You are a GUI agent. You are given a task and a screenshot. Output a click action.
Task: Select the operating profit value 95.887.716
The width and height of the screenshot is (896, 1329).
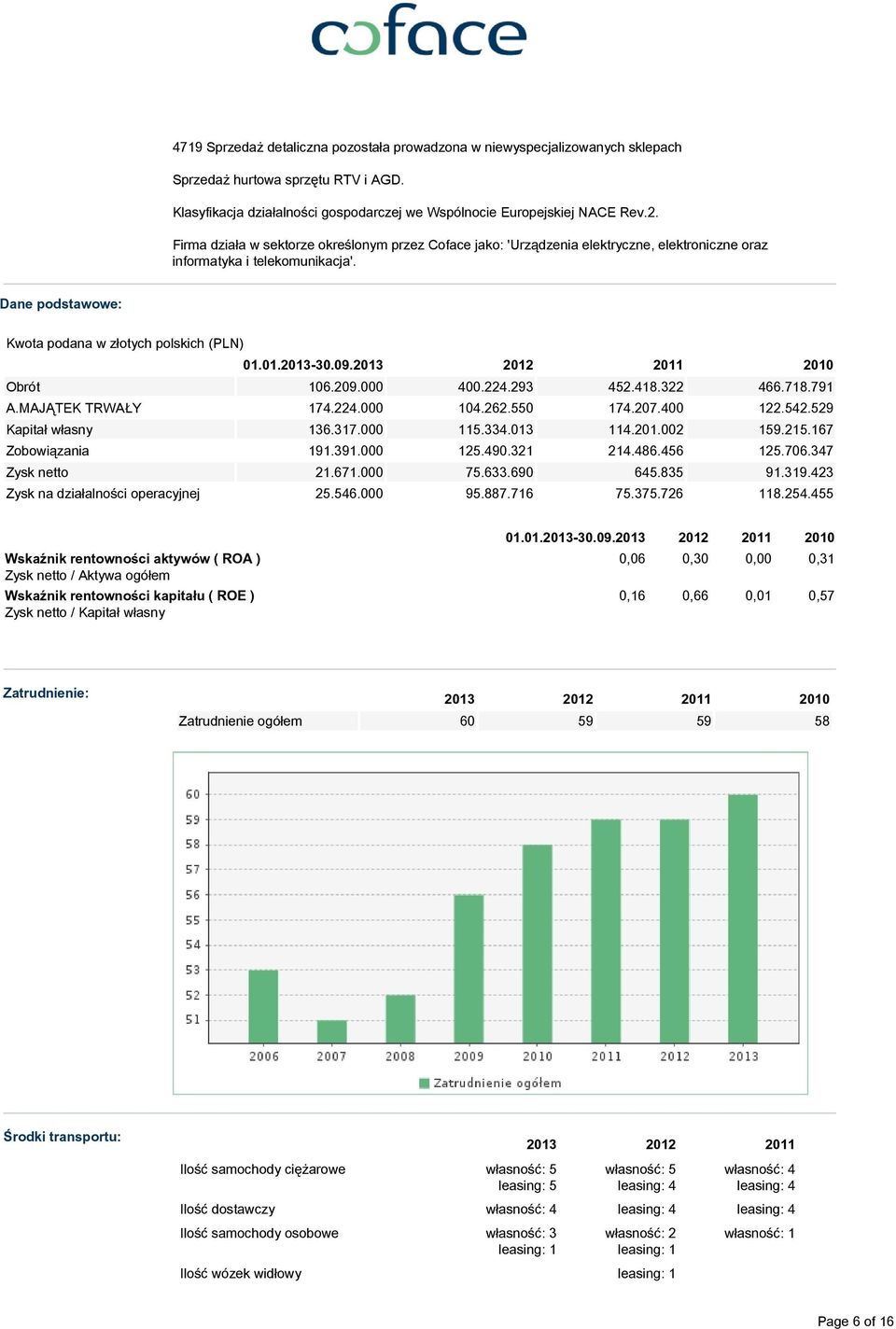coord(499,494)
